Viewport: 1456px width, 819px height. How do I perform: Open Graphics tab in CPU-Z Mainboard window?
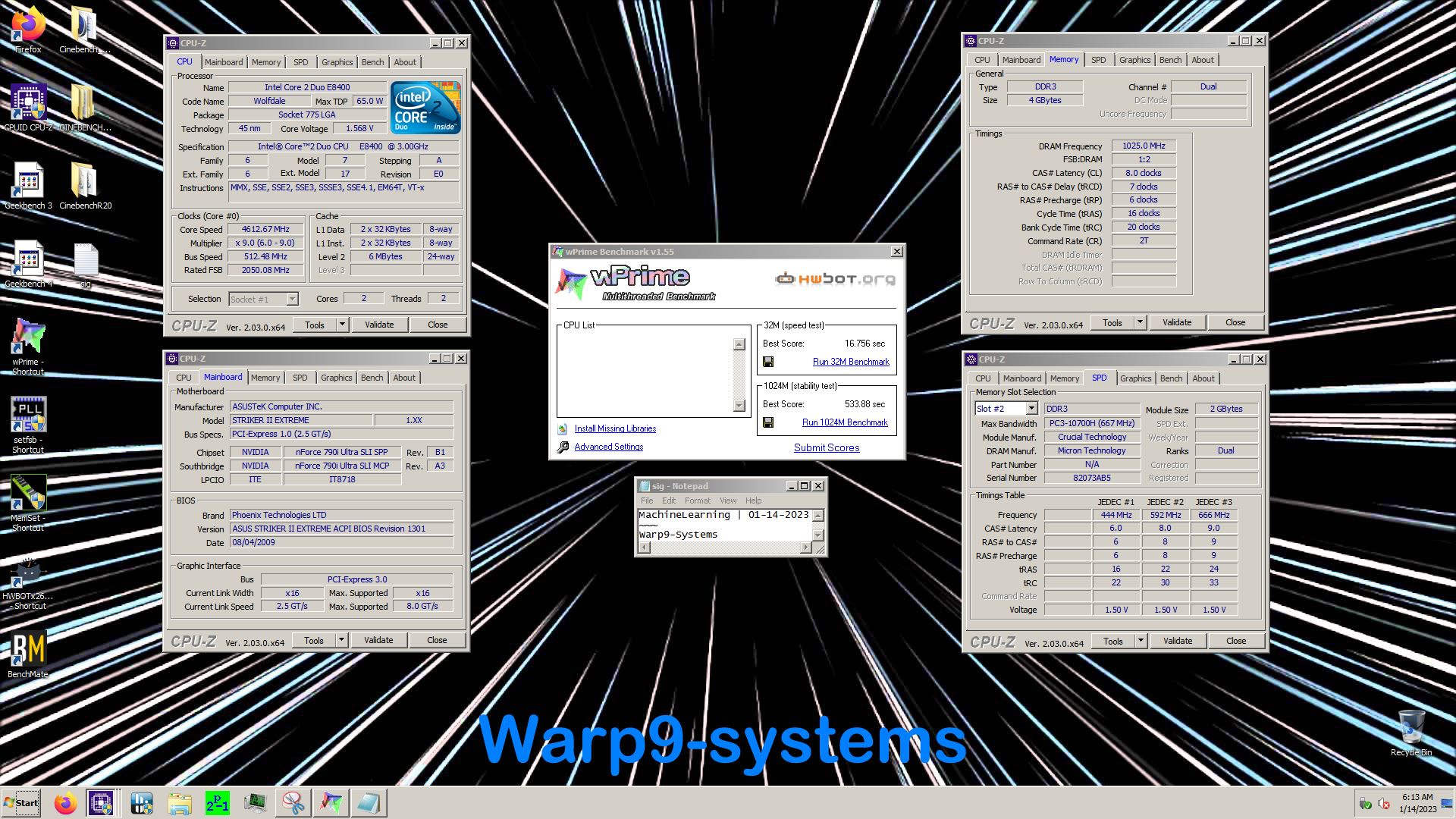point(336,378)
